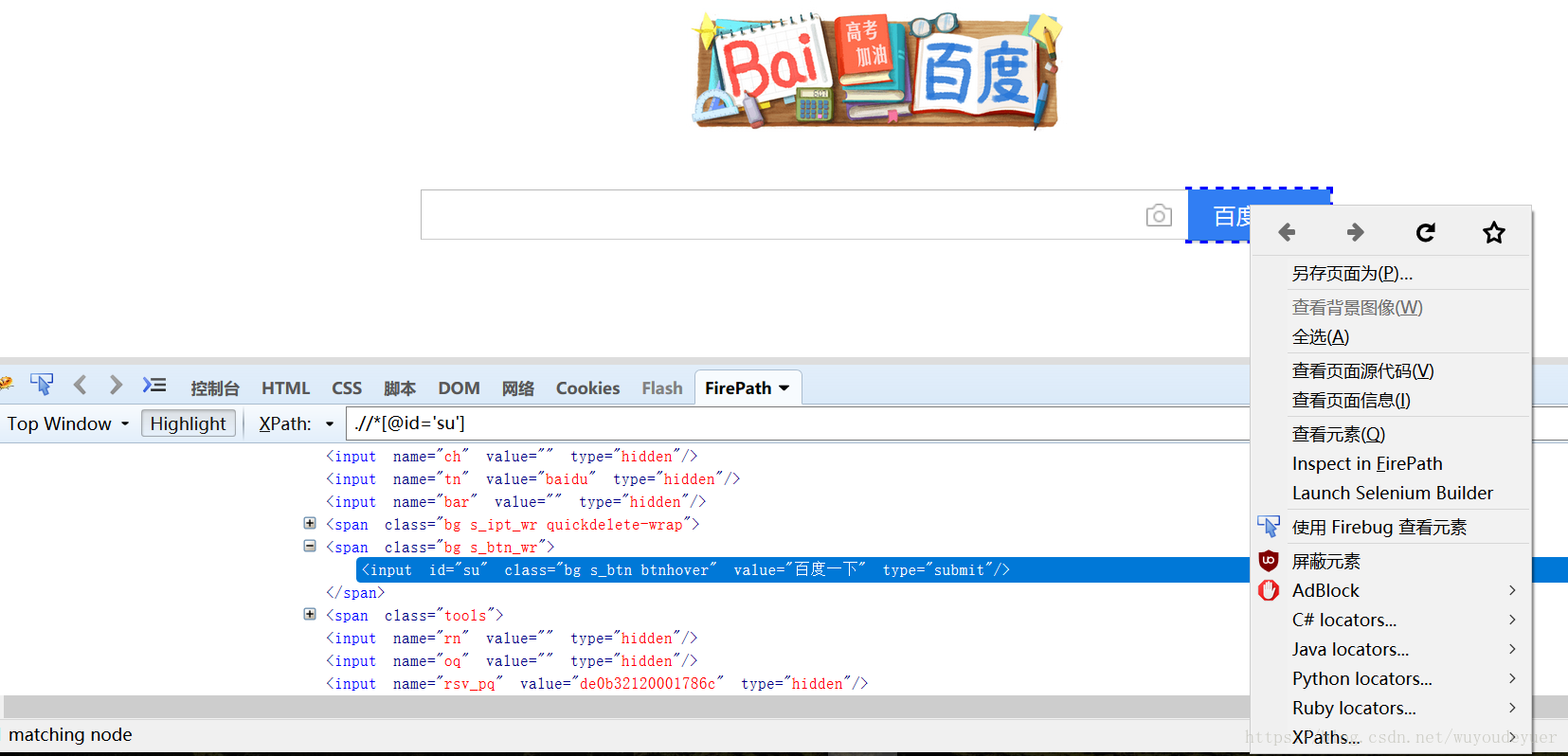Viewport: 1568px width, 756px height.
Task: Select the input name="tn" baidu line
Action: tap(532, 479)
